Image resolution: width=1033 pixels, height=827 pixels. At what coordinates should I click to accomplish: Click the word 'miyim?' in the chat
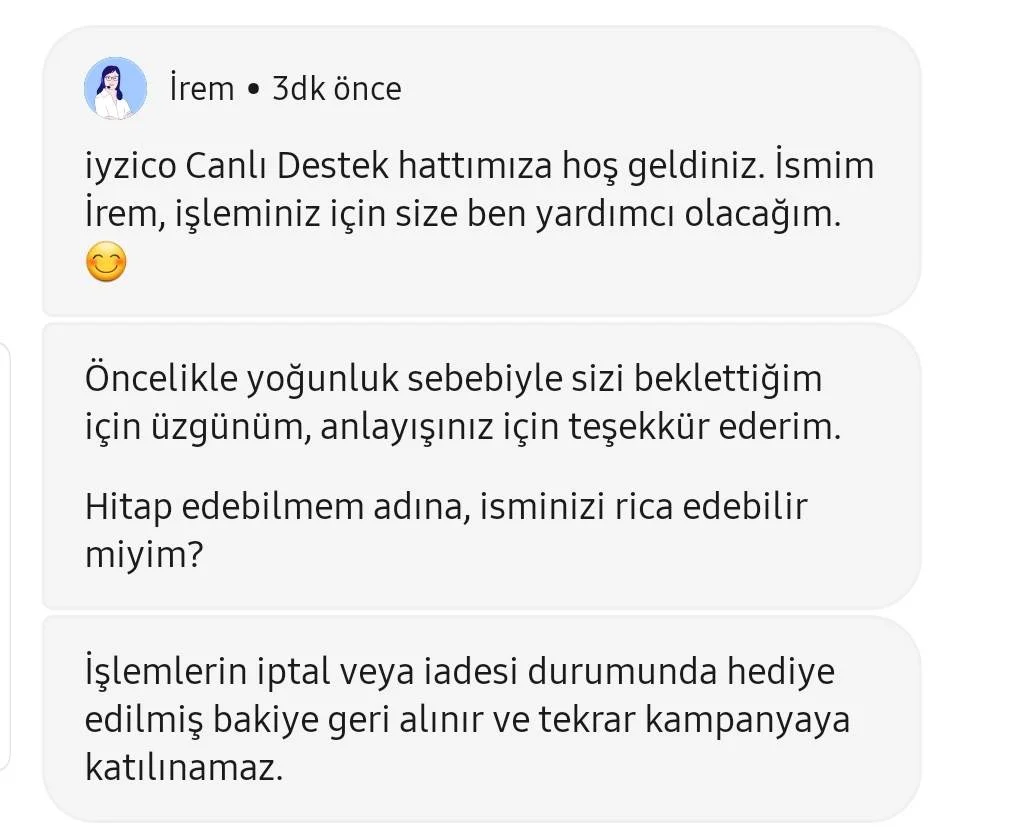(144, 555)
